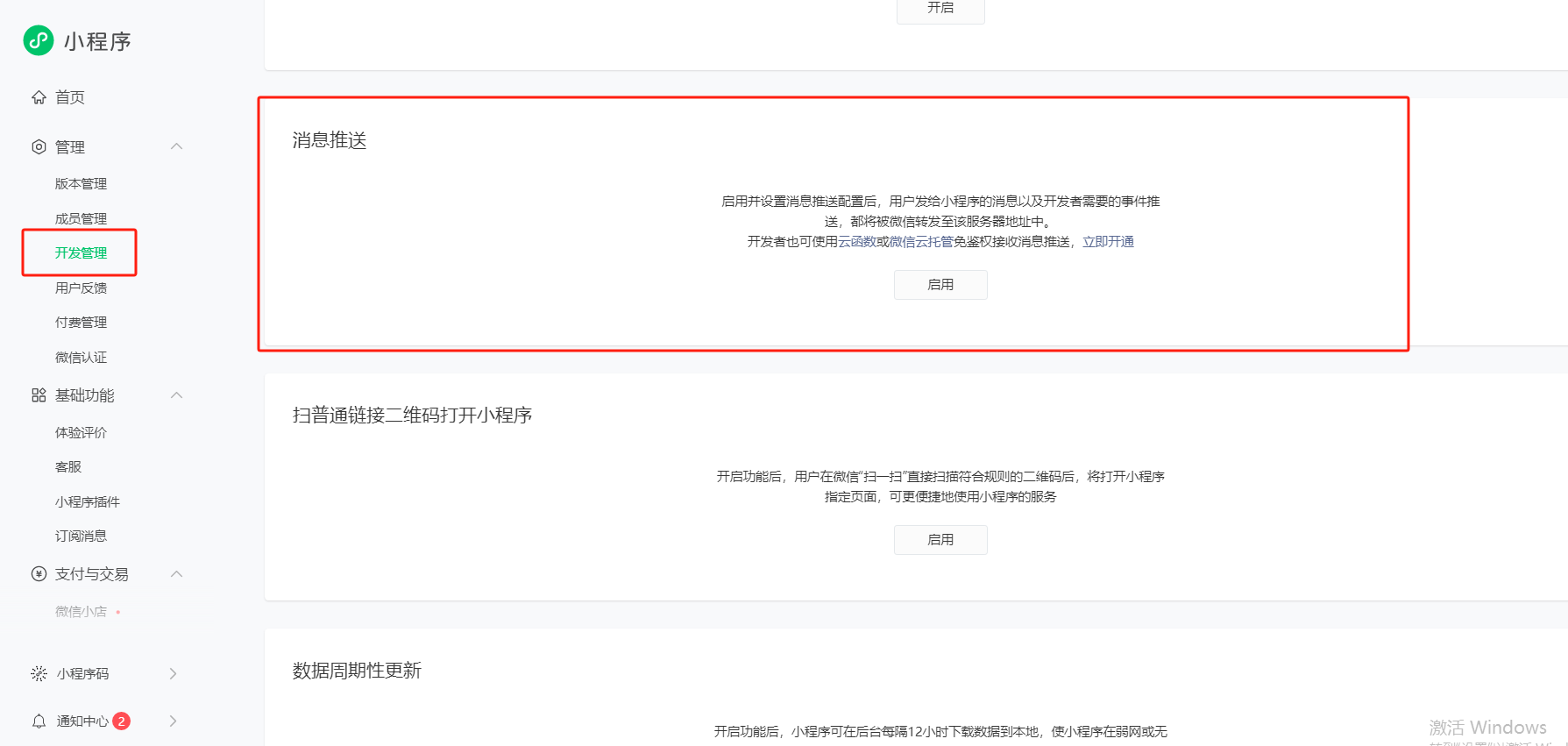This screenshot has height=746, width=1568.
Task: Open 版本管理 in the sidebar
Action: point(81,183)
